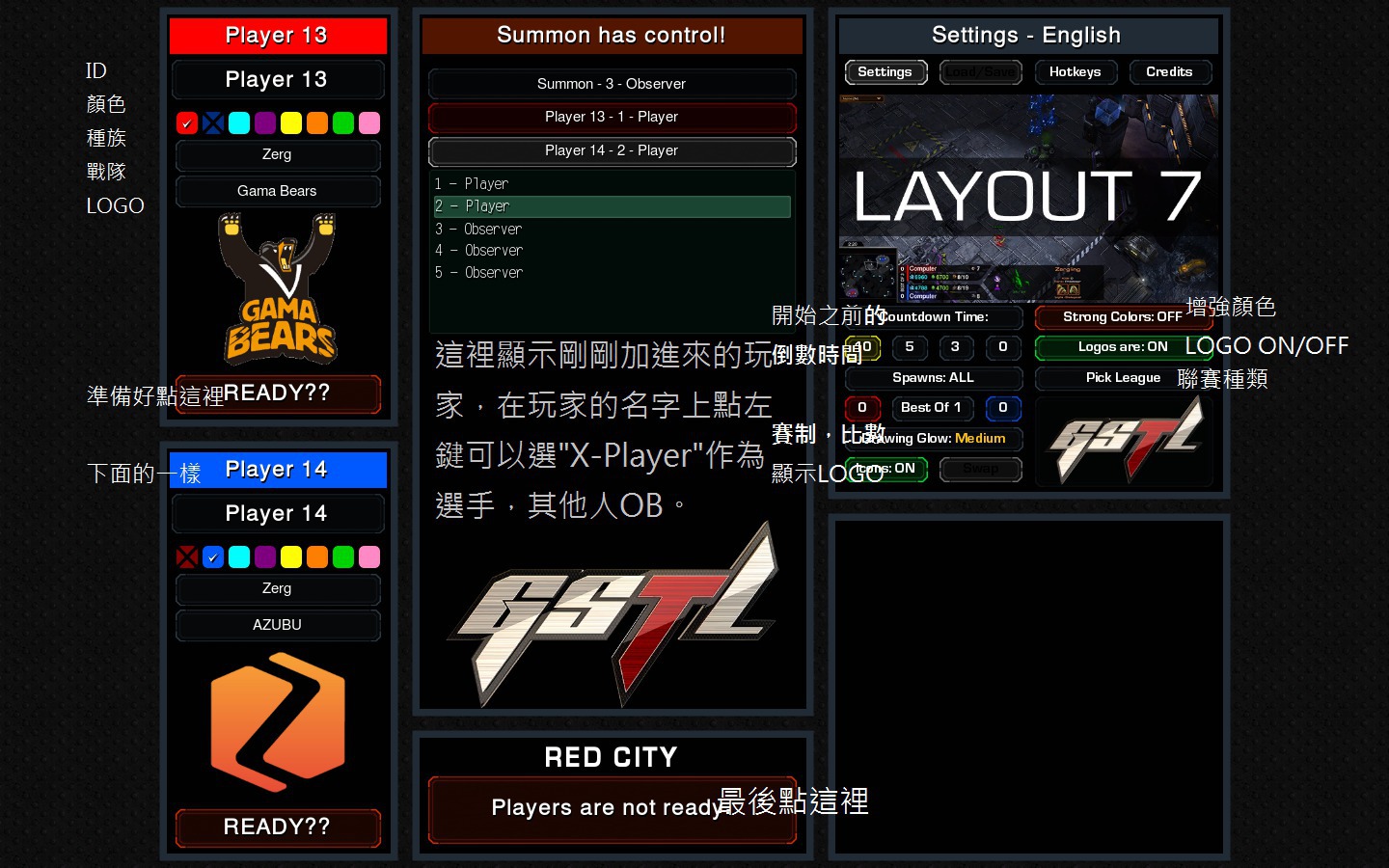This screenshot has height=868, width=1389.
Task: Switch to the Settings tab
Action: (885, 72)
